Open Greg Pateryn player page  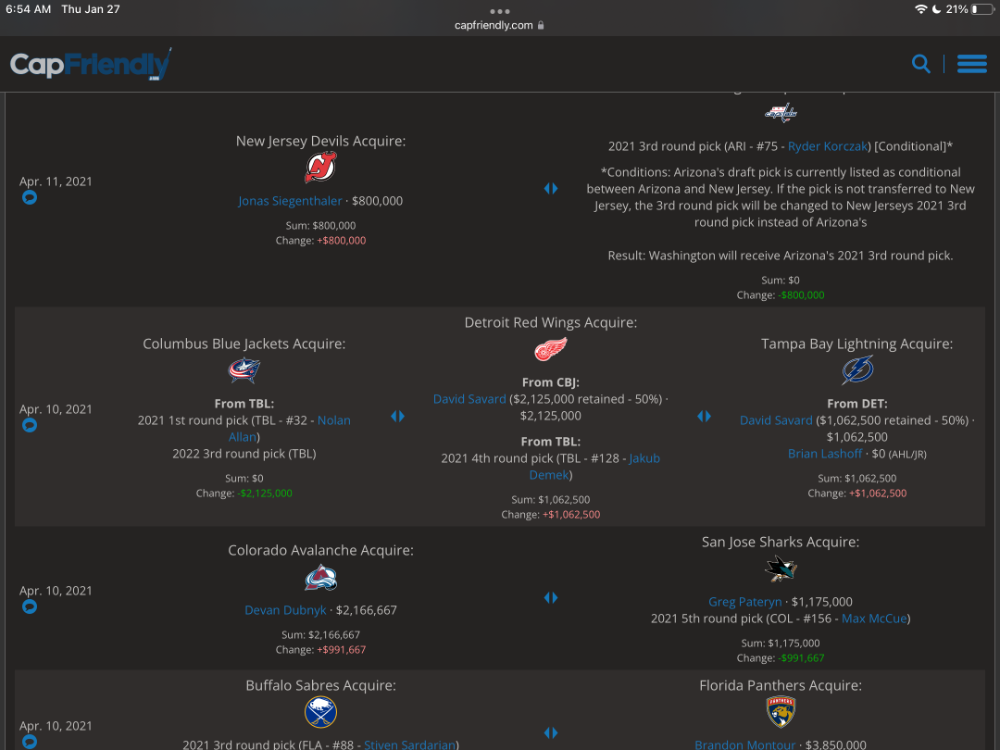pos(745,601)
